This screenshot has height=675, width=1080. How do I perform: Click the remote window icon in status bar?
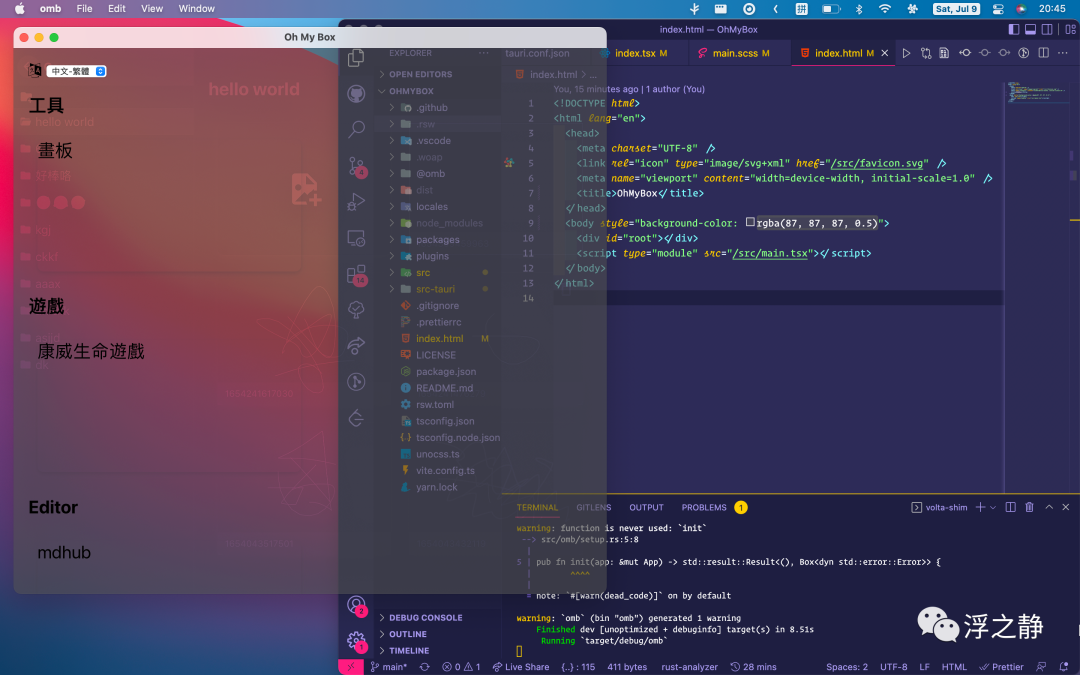point(351,667)
